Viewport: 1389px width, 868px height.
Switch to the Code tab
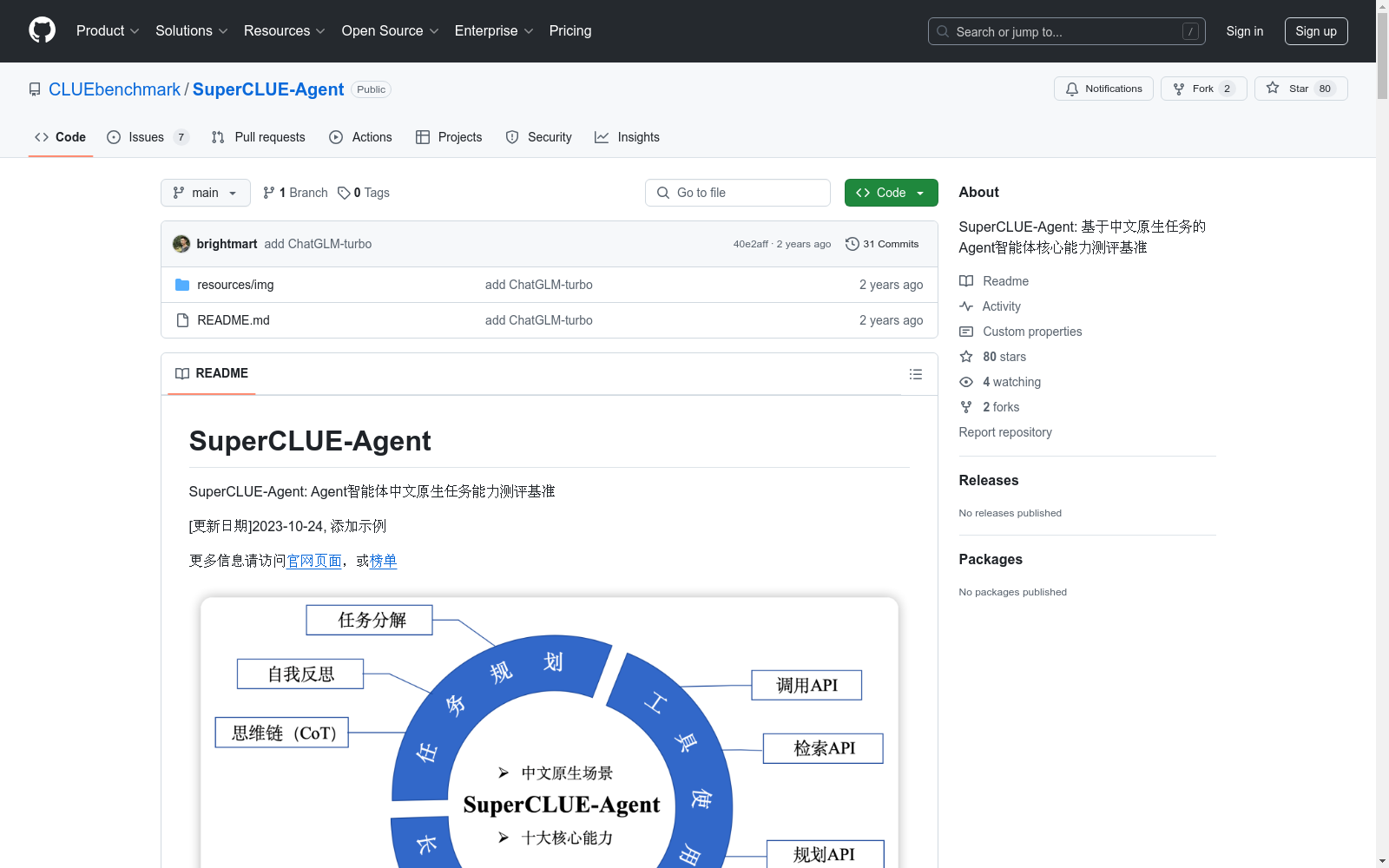tap(61, 137)
